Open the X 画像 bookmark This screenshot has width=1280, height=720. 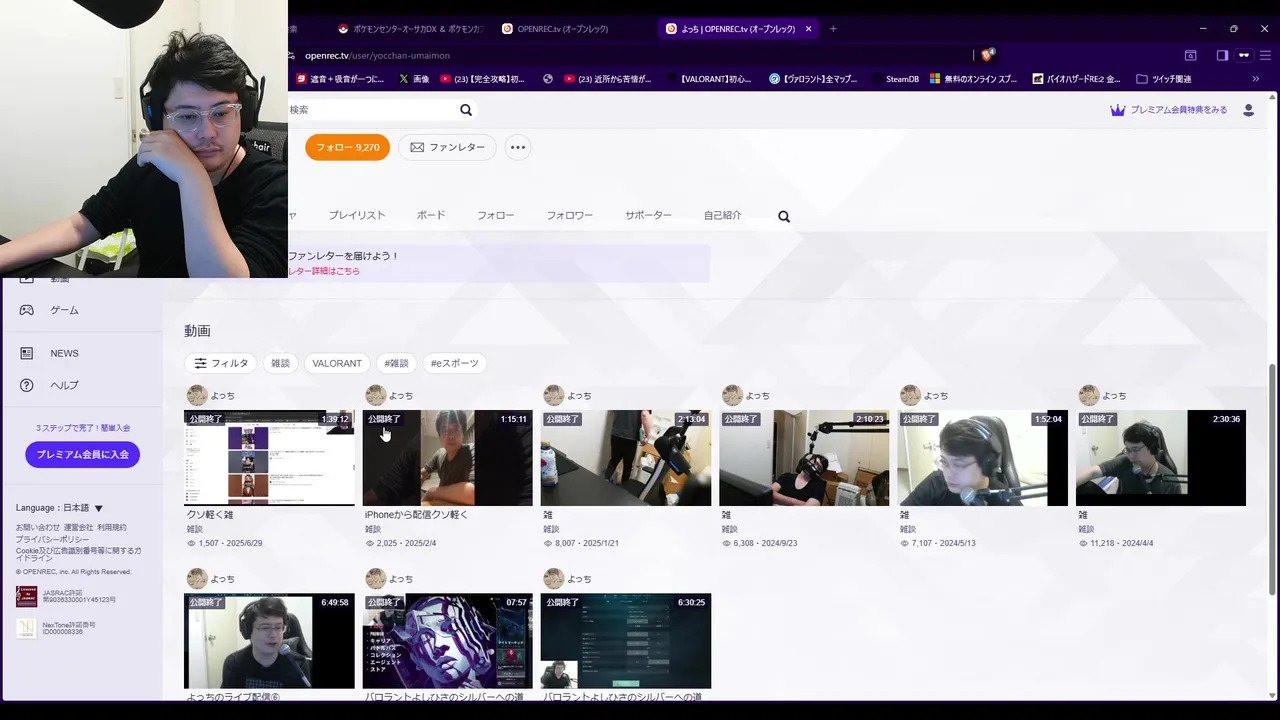414,79
